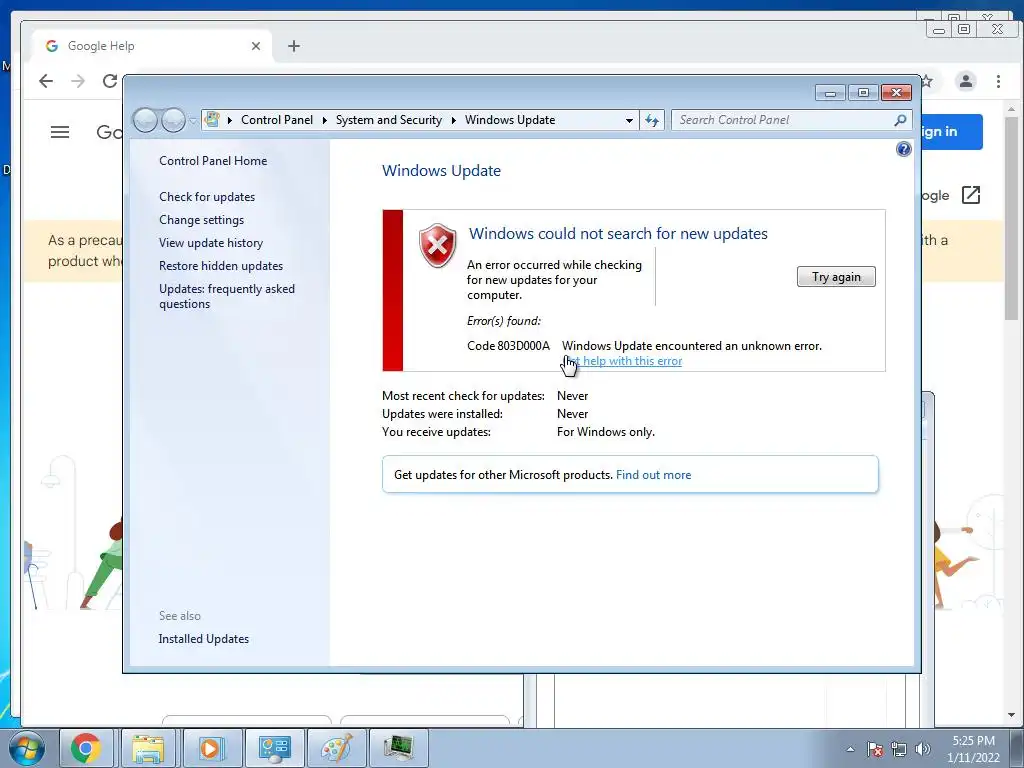Click the external link icon on Google Help page
Viewport: 1024px width, 768px height.
(x=971, y=195)
